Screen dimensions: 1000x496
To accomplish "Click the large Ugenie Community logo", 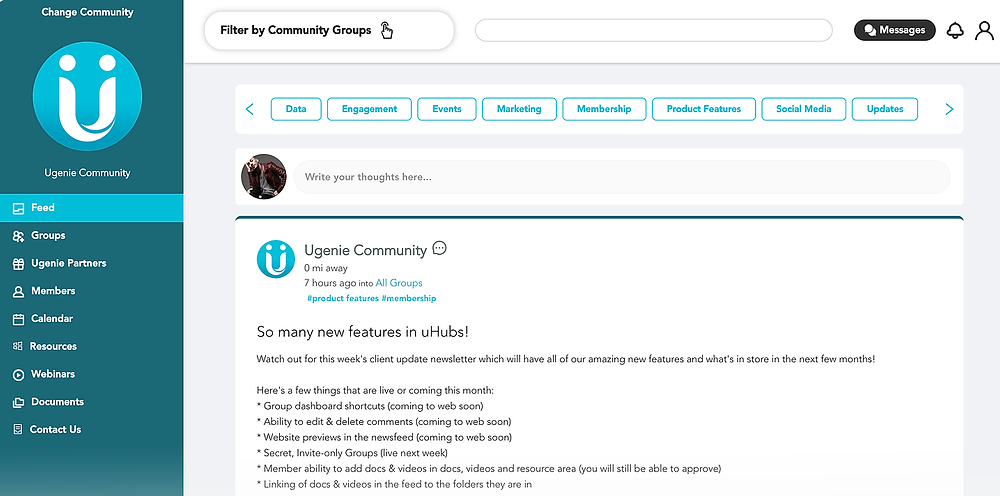I will [87, 96].
